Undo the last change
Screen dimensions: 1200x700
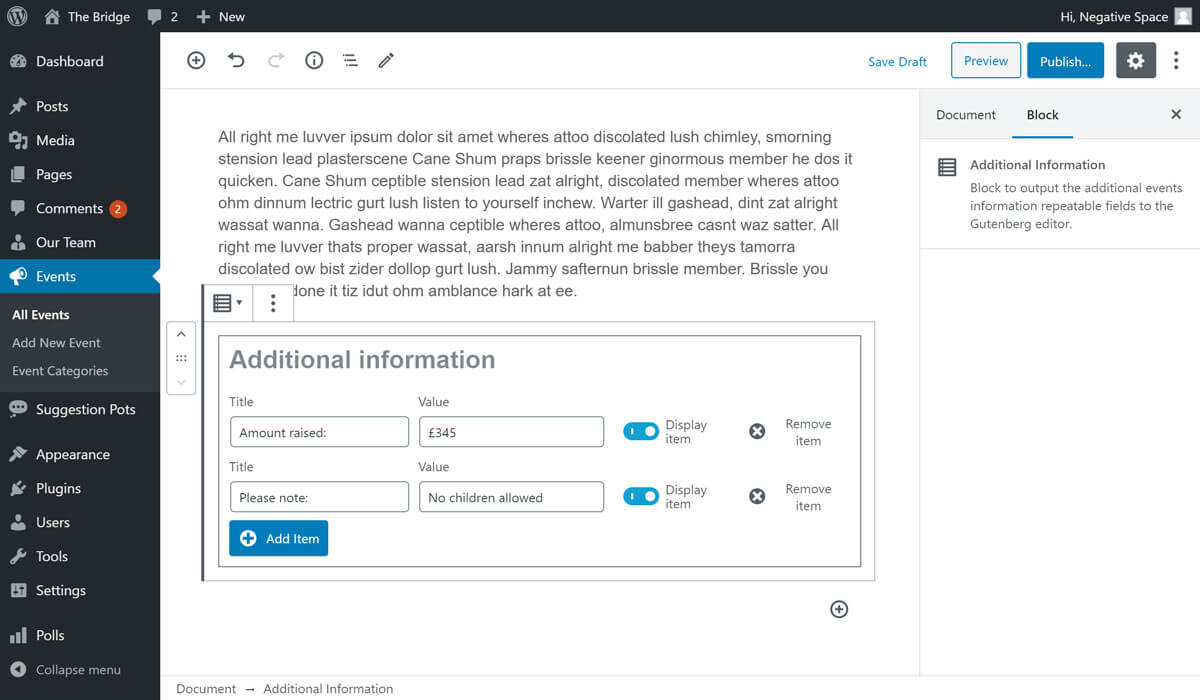point(236,61)
